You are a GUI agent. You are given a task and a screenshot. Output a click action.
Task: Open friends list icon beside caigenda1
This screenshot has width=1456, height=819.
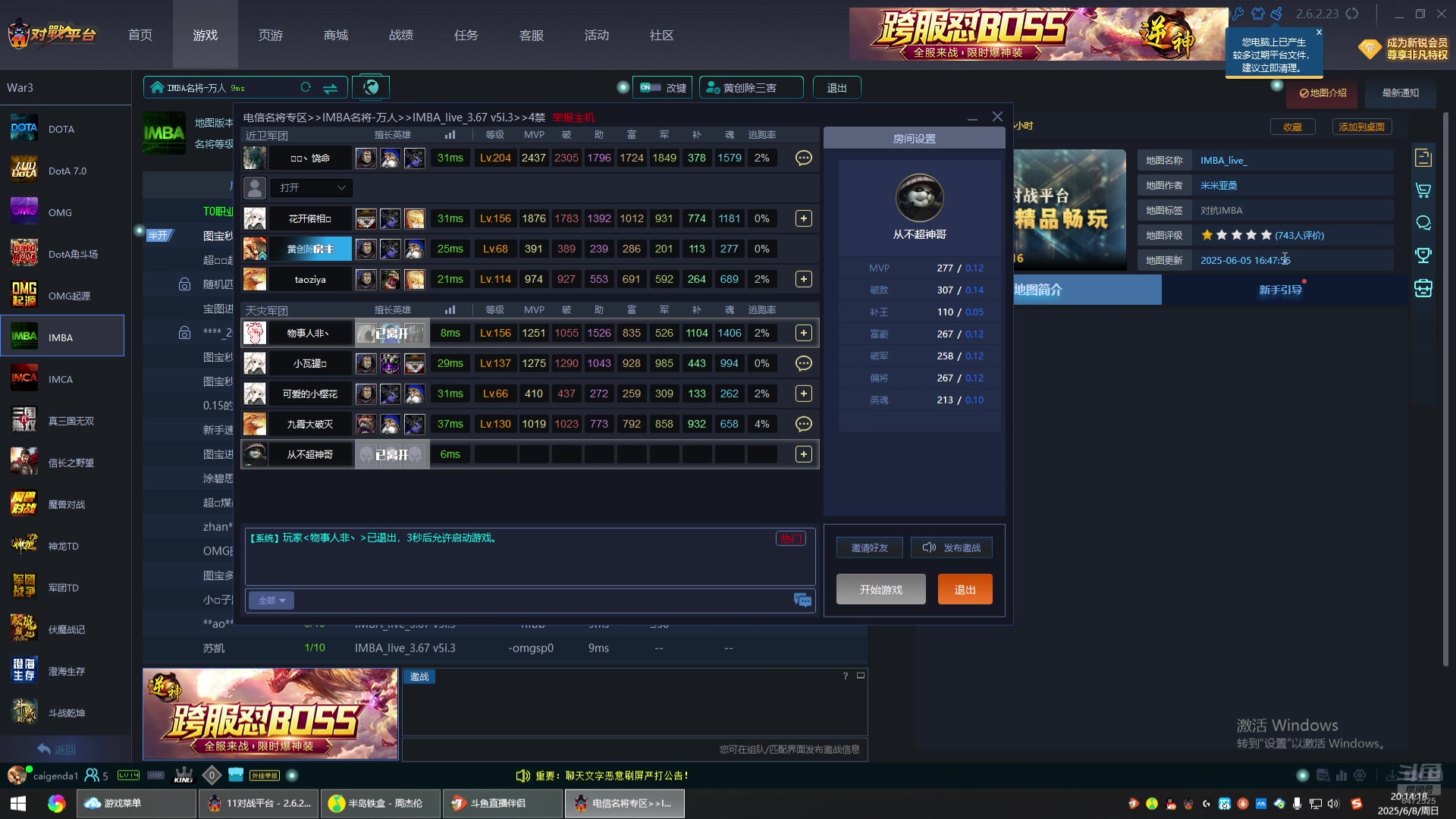pos(93,775)
